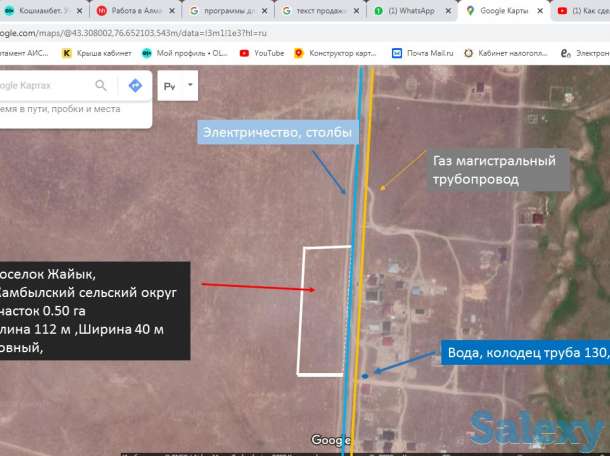This screenshot has height=456, width=610.
Task: Click the Google Maps search magnifier icon
Action: [x=101, y=85]
